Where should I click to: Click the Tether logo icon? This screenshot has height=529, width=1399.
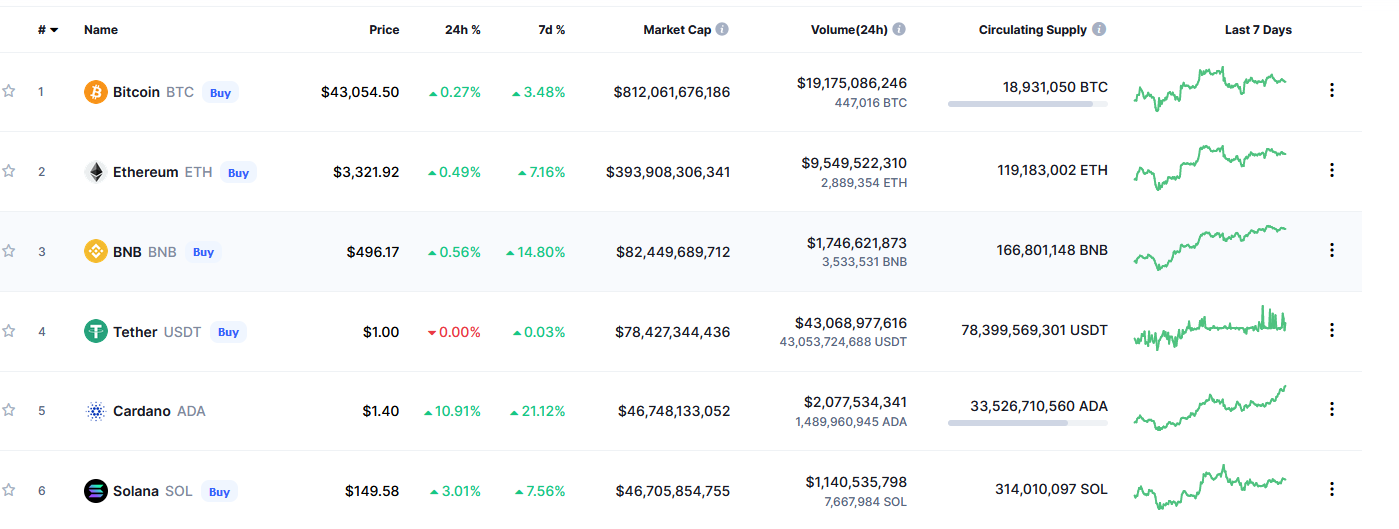pos(96,332)
